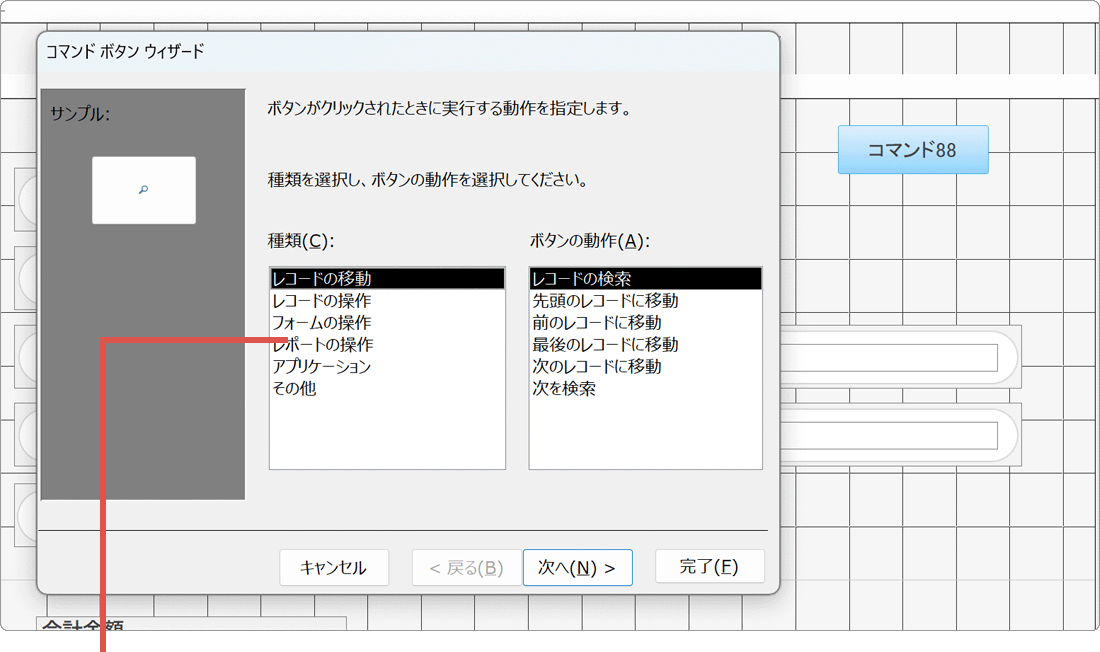
Task: Advance wizard with 次へ button
Action: pyautogui.click(x=578, y=567)
